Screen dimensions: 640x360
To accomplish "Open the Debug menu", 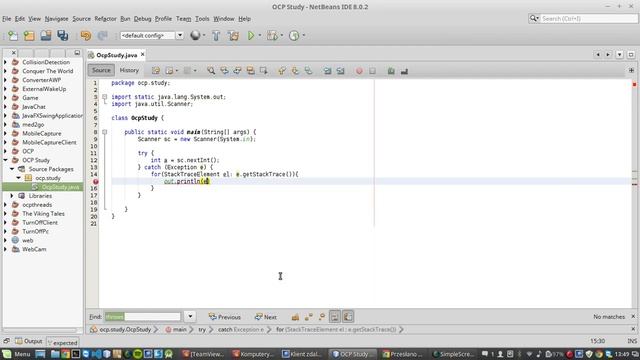I will [142, 19].
